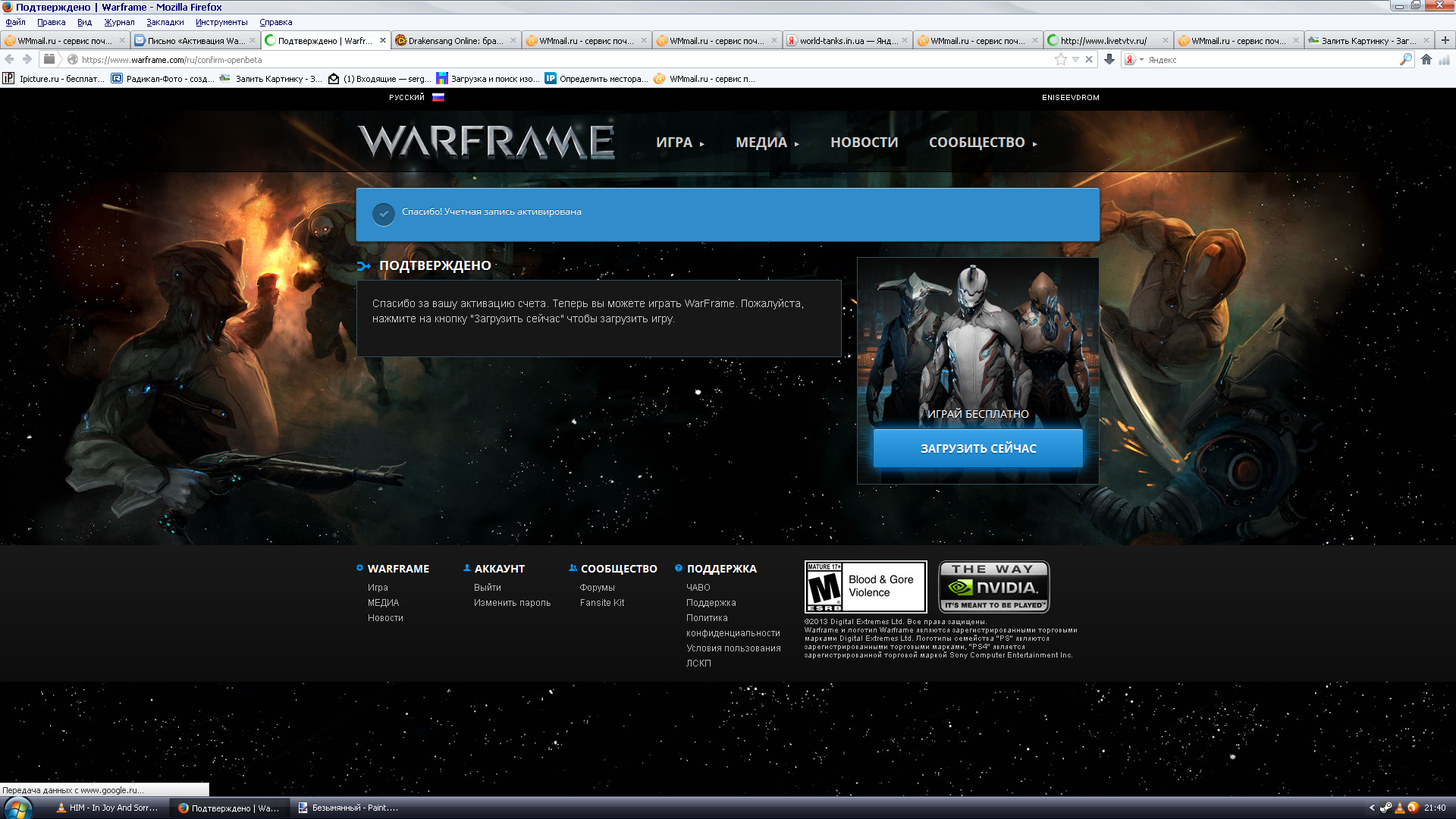Viewport: 1456px width, 819px height.
Task: Click the bookmark star icon in URL bar
Action: click(x=1060, y=60)
